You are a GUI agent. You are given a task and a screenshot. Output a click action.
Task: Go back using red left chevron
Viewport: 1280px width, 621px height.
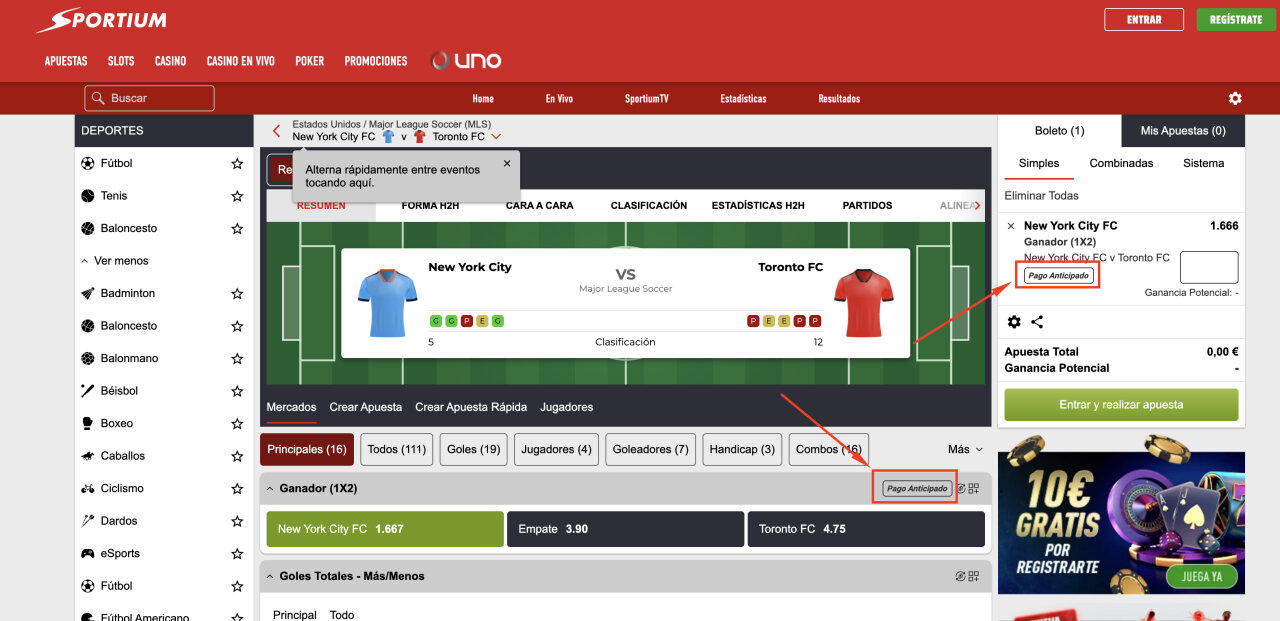277,130
